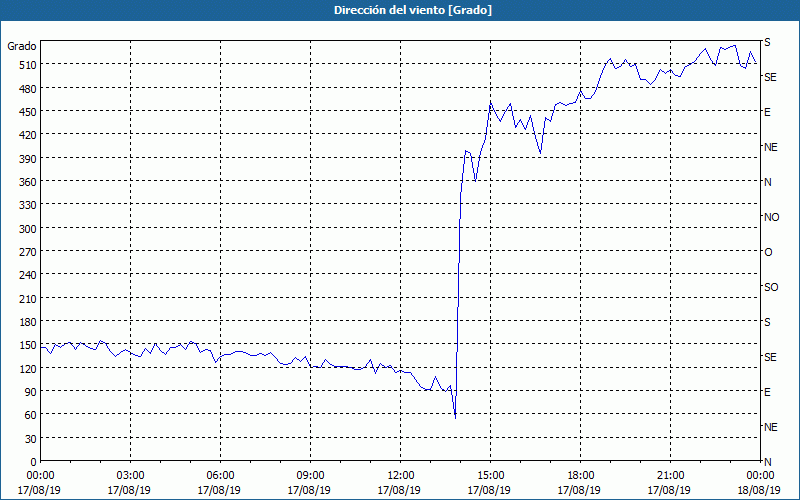800x500 pixels.
Task: Pick the 360 degree tick label
Action: pyautogui.click(x=29, y=182)
